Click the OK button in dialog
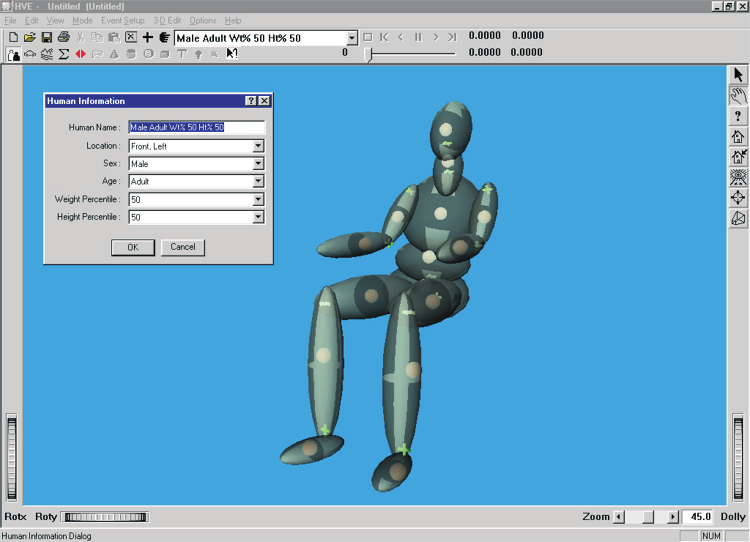The width and height of the screenshot is (750, 542). [133, 247]
